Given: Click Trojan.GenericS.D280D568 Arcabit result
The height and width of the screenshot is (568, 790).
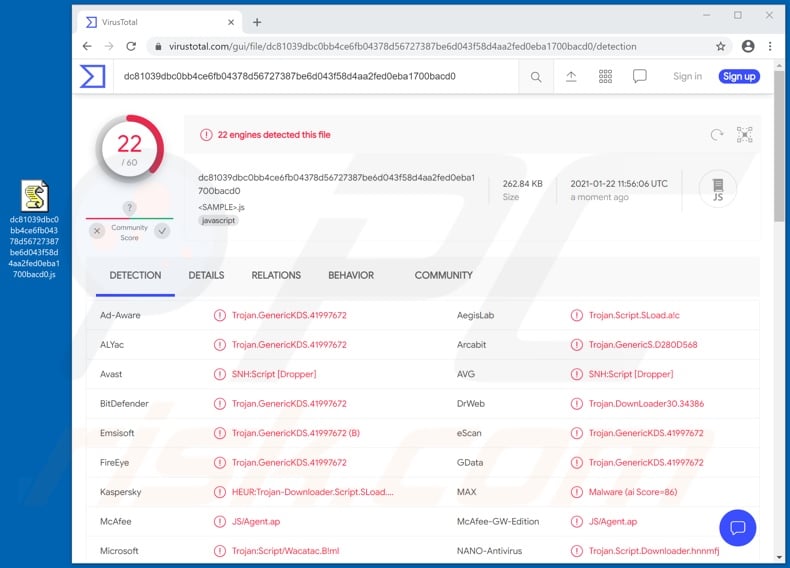Looking at the screenshot, I should pyautogui.click(x=643, y=345).
